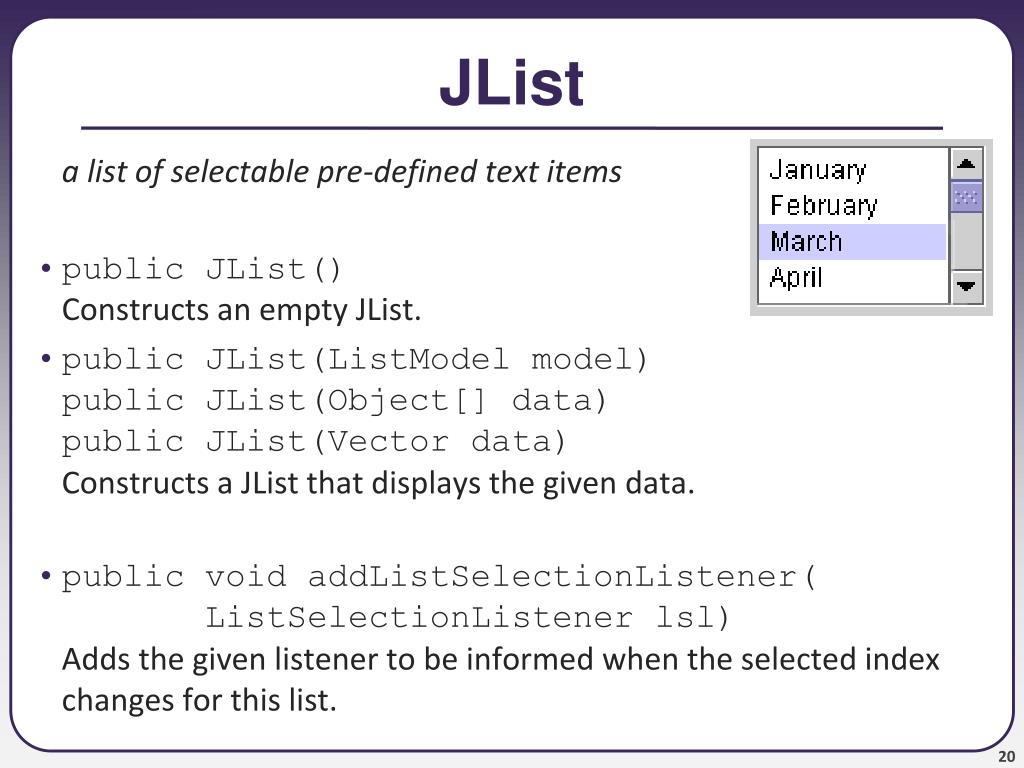The width and height of the screenshot is (1024, 768).
Task: Click the scroll down arrow in list
Action: pyautogui.click(x=967, y=286)
